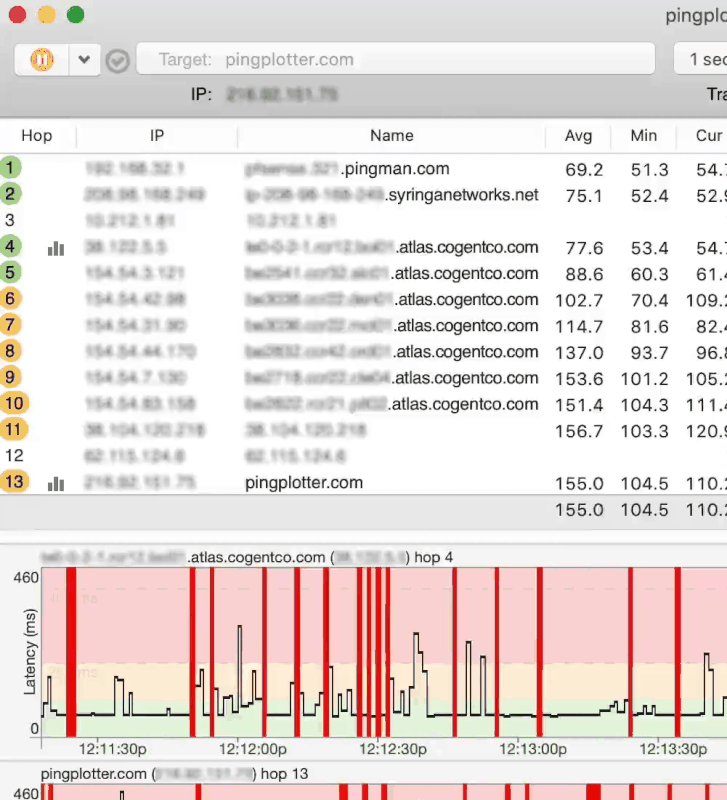
Task: Click the .syringanetworks.net name in hop 2
Action: [x=461, y=195]
